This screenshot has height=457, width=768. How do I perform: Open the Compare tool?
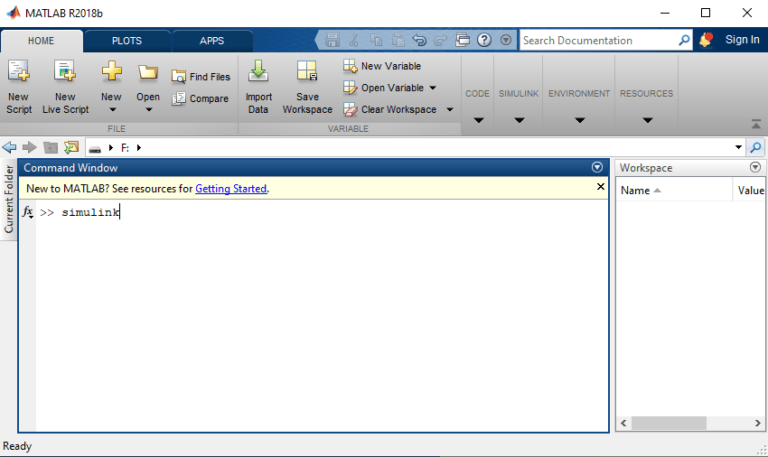click(200, 98)
